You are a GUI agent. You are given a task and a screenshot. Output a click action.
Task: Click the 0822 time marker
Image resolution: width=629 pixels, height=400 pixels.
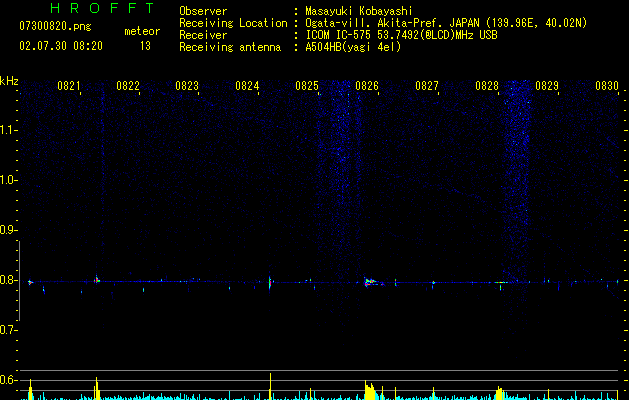click(x=128, y=86)
